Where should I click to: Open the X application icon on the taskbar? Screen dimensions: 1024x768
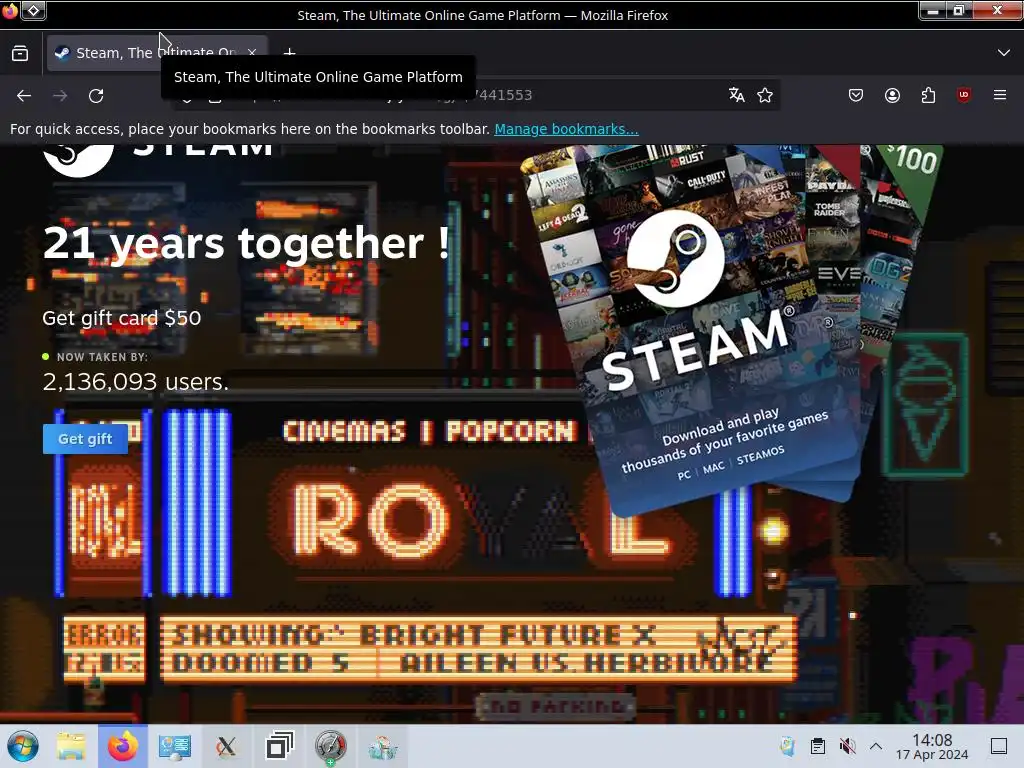pos(226,746)
